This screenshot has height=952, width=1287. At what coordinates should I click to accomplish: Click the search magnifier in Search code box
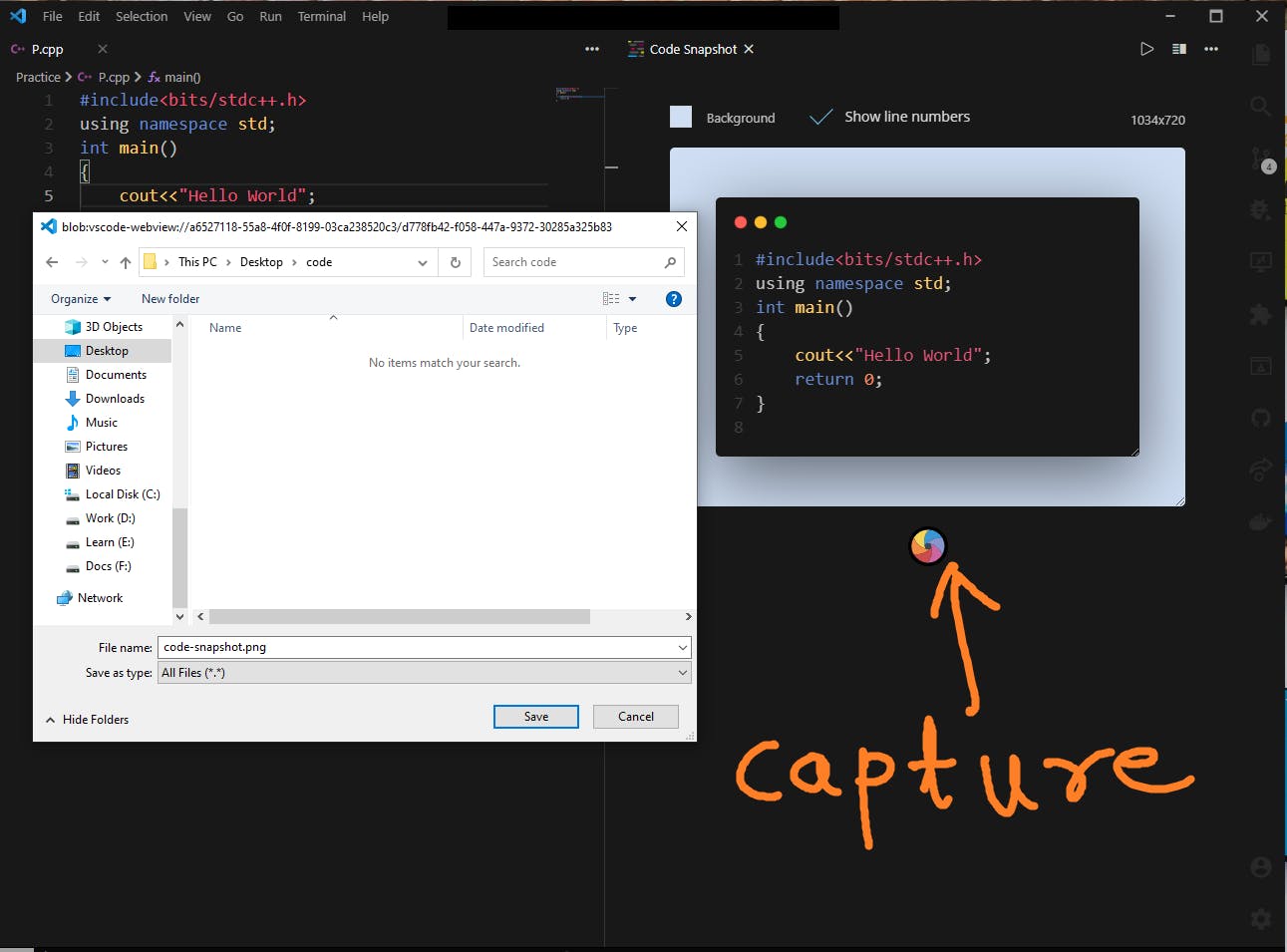click(x=670, y=262)
